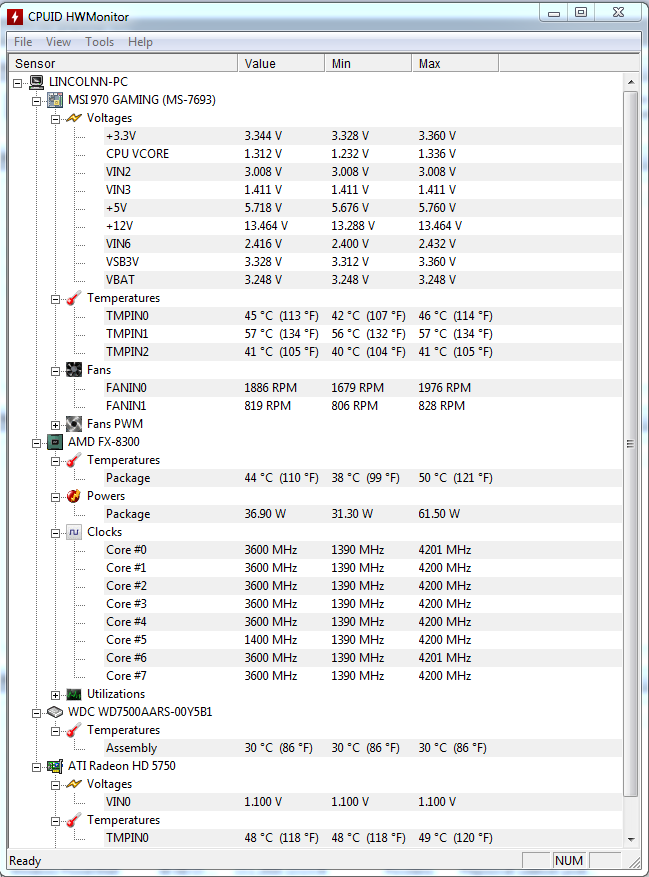
Task: Click the Sensor column header
Action: [123, 63]
